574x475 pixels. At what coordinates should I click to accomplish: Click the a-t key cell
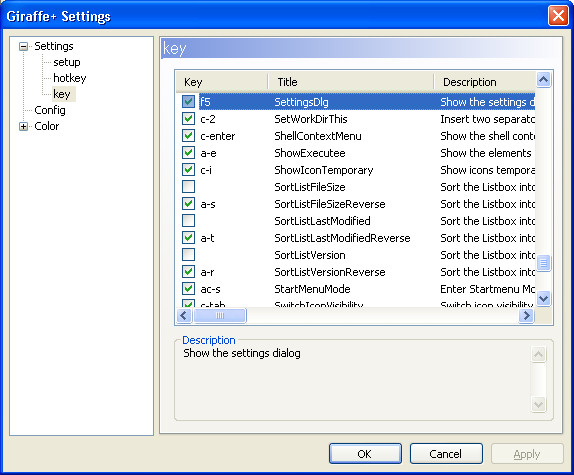tap(207, 238)
